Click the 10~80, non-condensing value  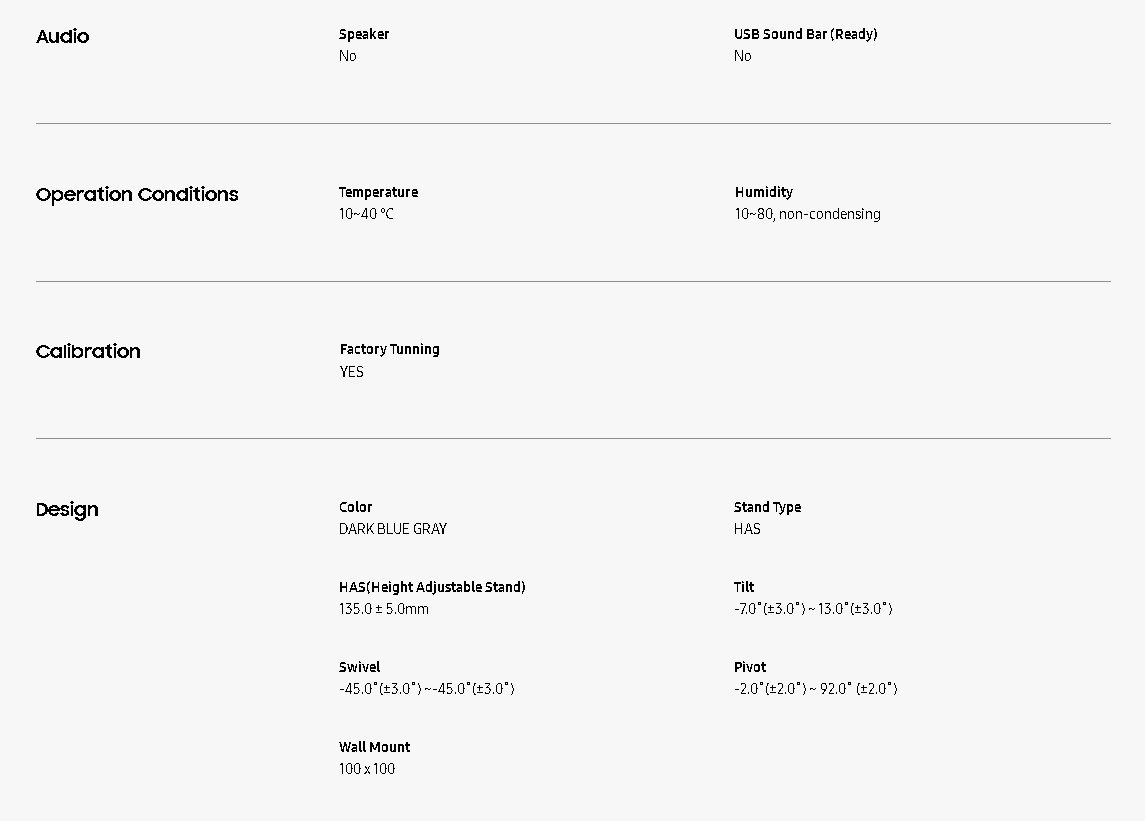coord(807,214)
